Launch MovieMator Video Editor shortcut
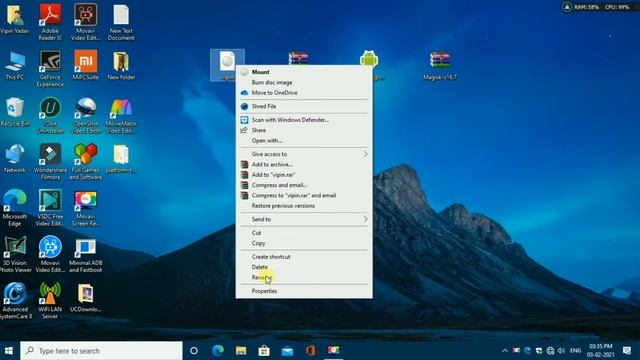640x360 pixels. coord(121,115)
